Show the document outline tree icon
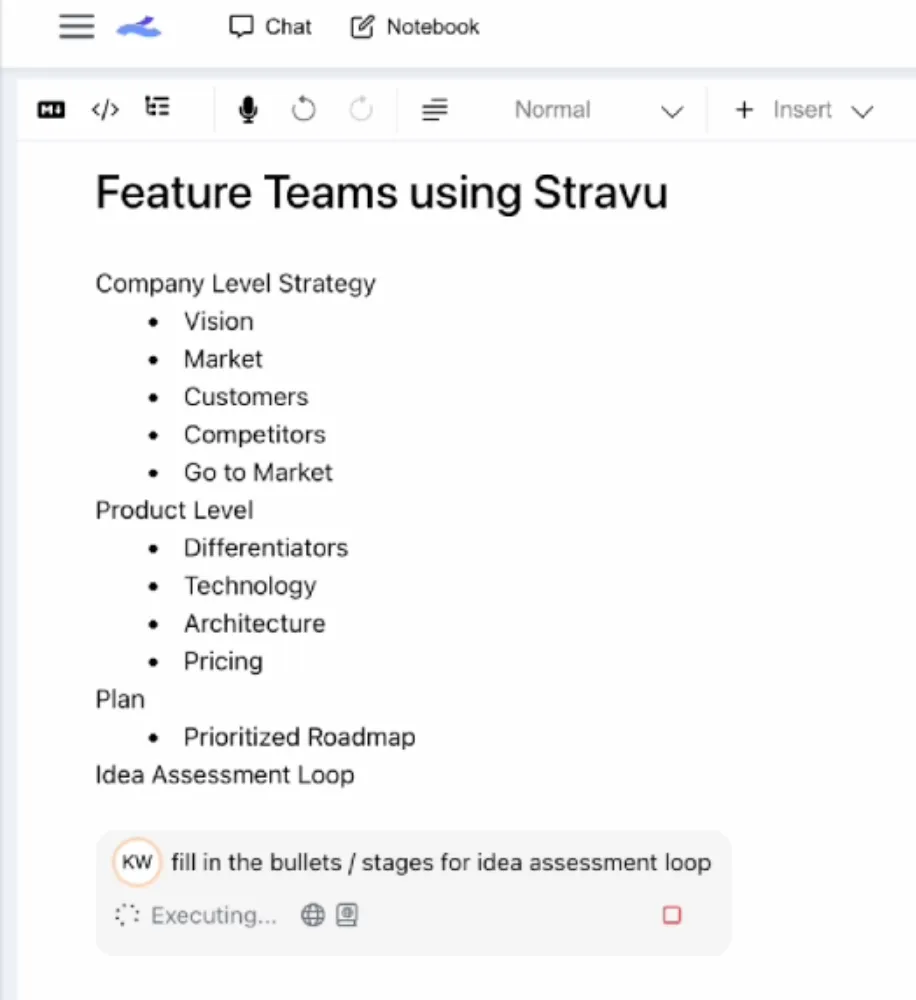Screen dimensions: 916x1000 coord(157,107)
